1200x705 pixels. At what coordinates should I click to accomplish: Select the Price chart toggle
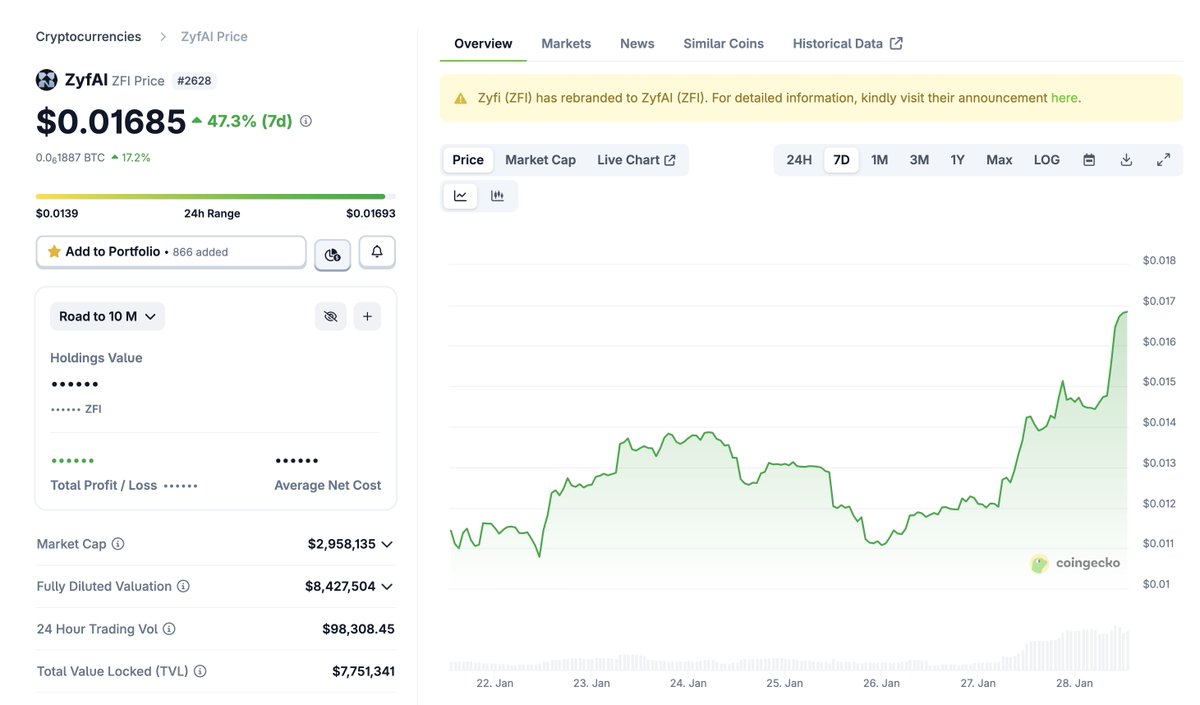[x=468, y=160]
